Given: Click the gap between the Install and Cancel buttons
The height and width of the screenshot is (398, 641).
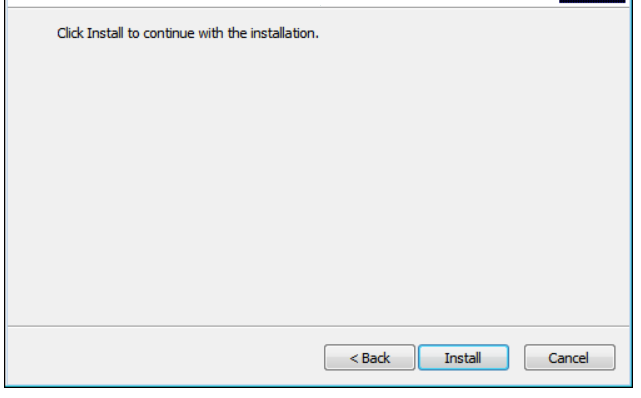Looking at the screenshot, I should coord(517,358).
